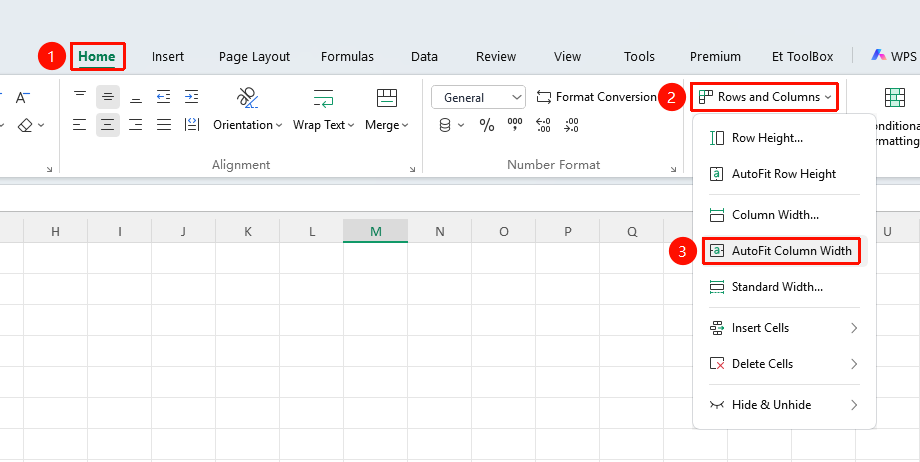The height and width of the screenshot is (462, 920).
Task: Open the eraser Clear dropdown arrow
Action: [41, 125]
